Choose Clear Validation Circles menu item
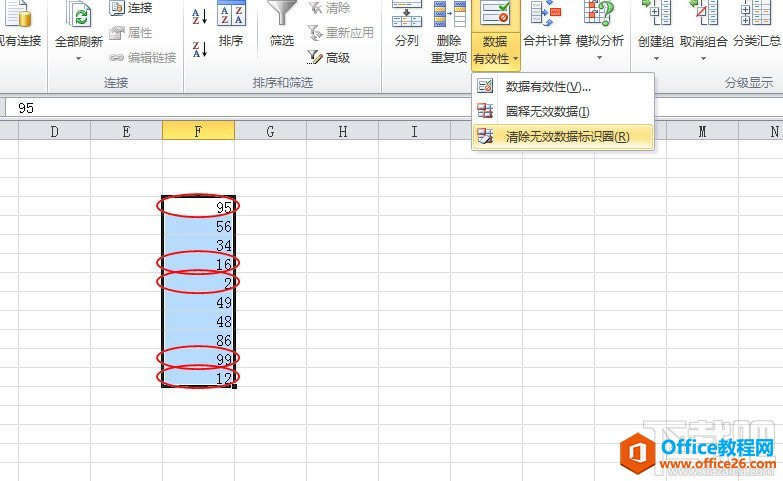783x481 pixels. pos(563,136)
